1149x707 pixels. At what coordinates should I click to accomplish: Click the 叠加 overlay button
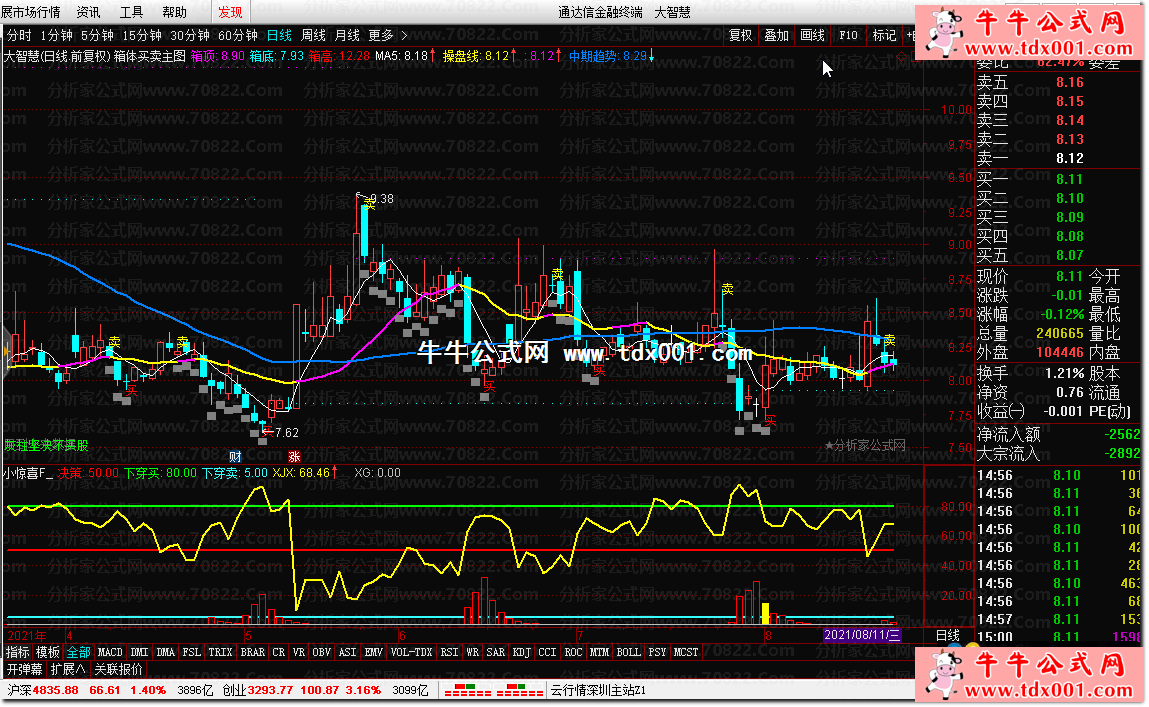[x=776, y=35]
